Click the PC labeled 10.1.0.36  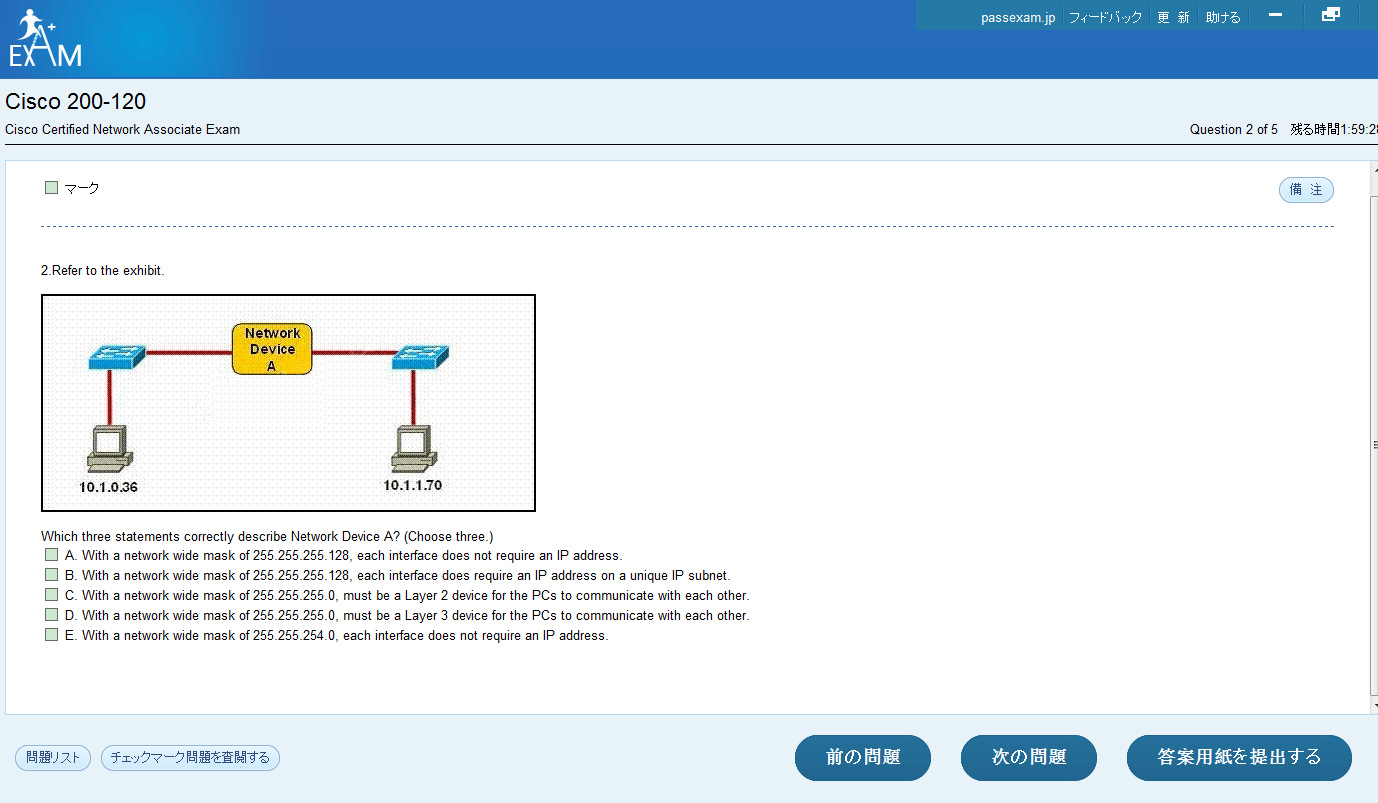click(109, 448)
